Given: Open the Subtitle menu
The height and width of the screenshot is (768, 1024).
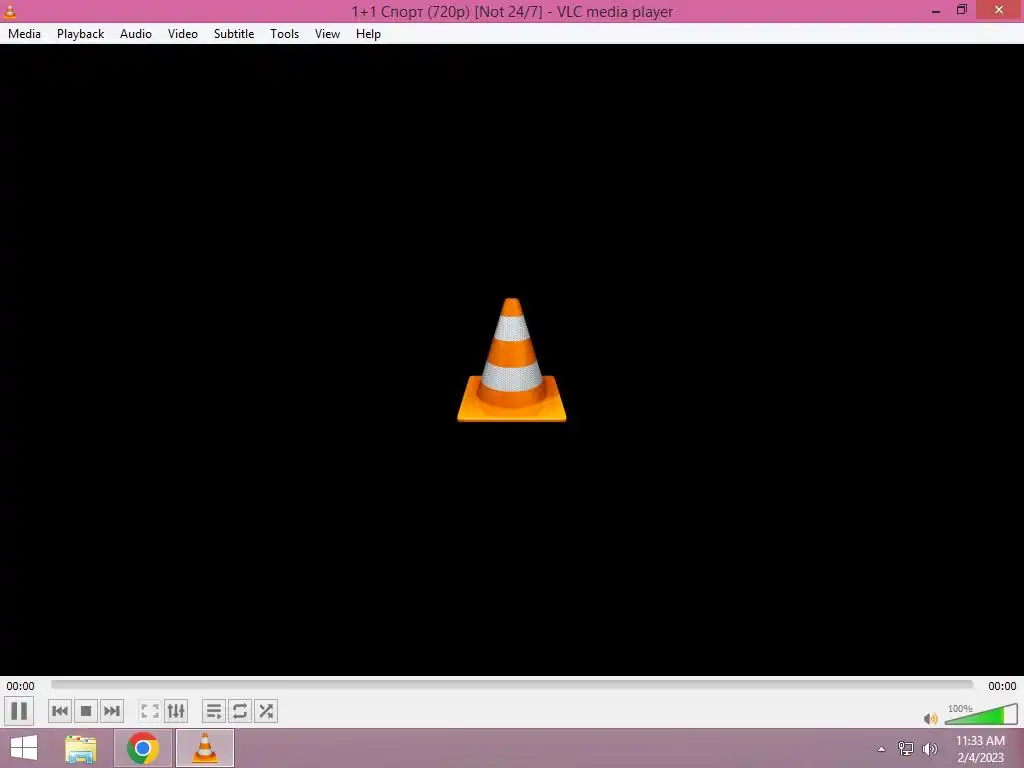Looking at the screenshot, I should (x=234, y=34).
